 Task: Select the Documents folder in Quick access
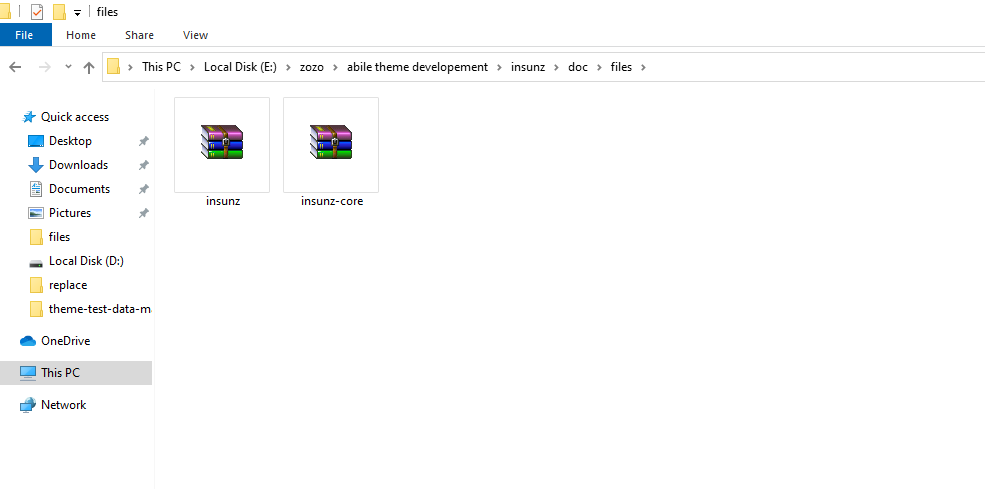click(x=79, y=189)
